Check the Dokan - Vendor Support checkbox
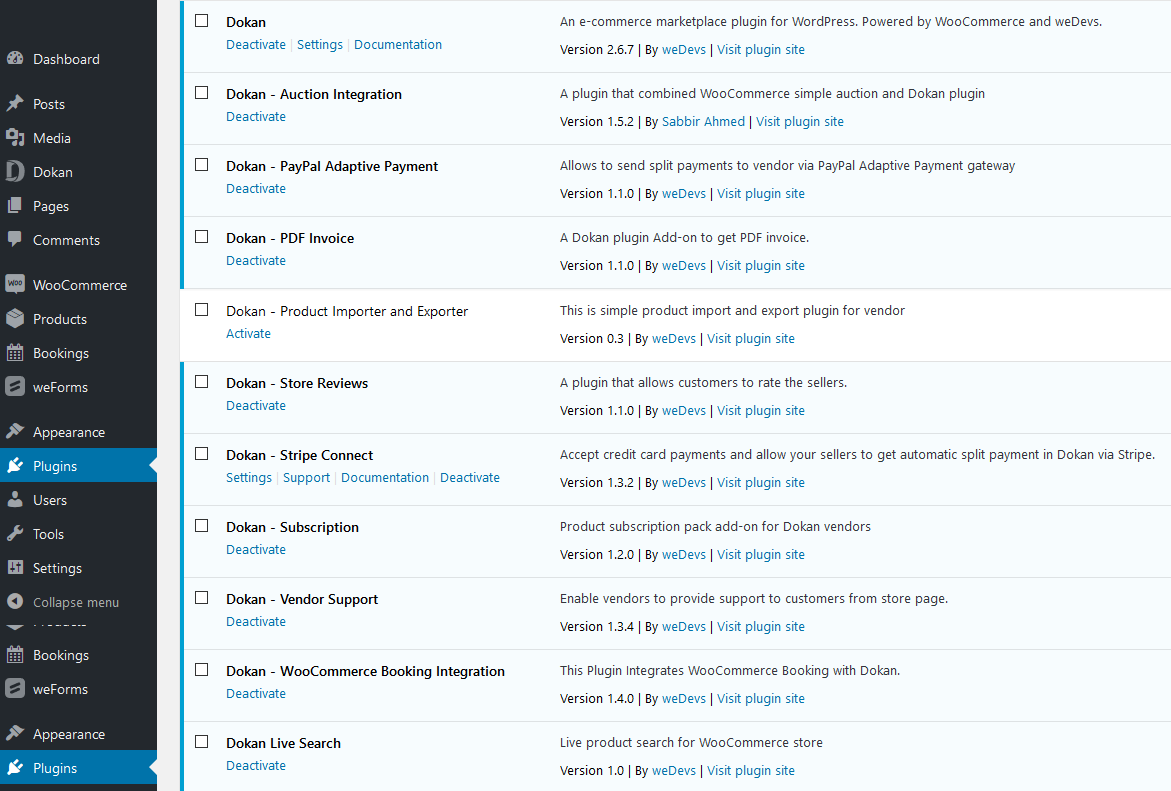This screenshot has height=791, width=1171. [x=202, y=598]
